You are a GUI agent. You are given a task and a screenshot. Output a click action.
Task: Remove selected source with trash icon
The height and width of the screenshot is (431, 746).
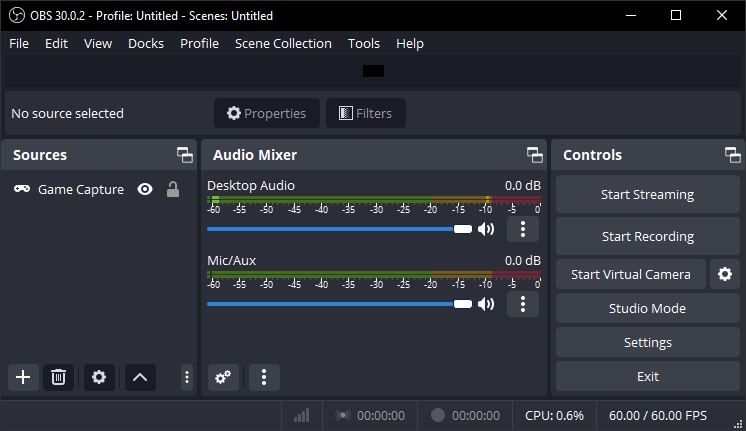pyautogui.click(x=59, y=377)
